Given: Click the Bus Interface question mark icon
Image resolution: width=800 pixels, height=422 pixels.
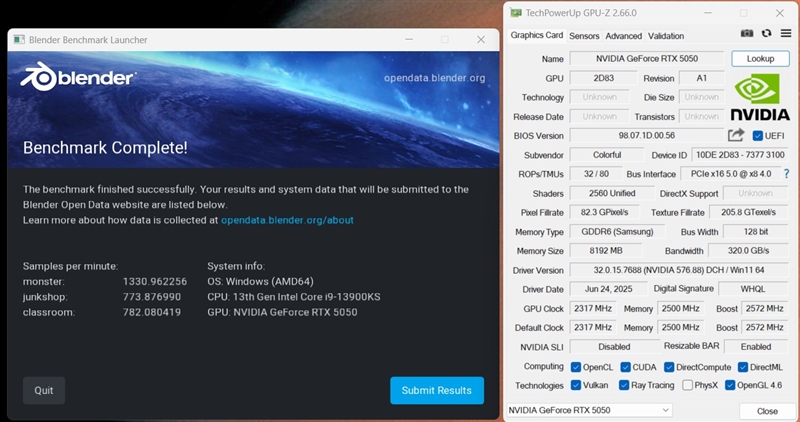Looking at the screenshot, I should pyautogui.click(x=786, y=174).
